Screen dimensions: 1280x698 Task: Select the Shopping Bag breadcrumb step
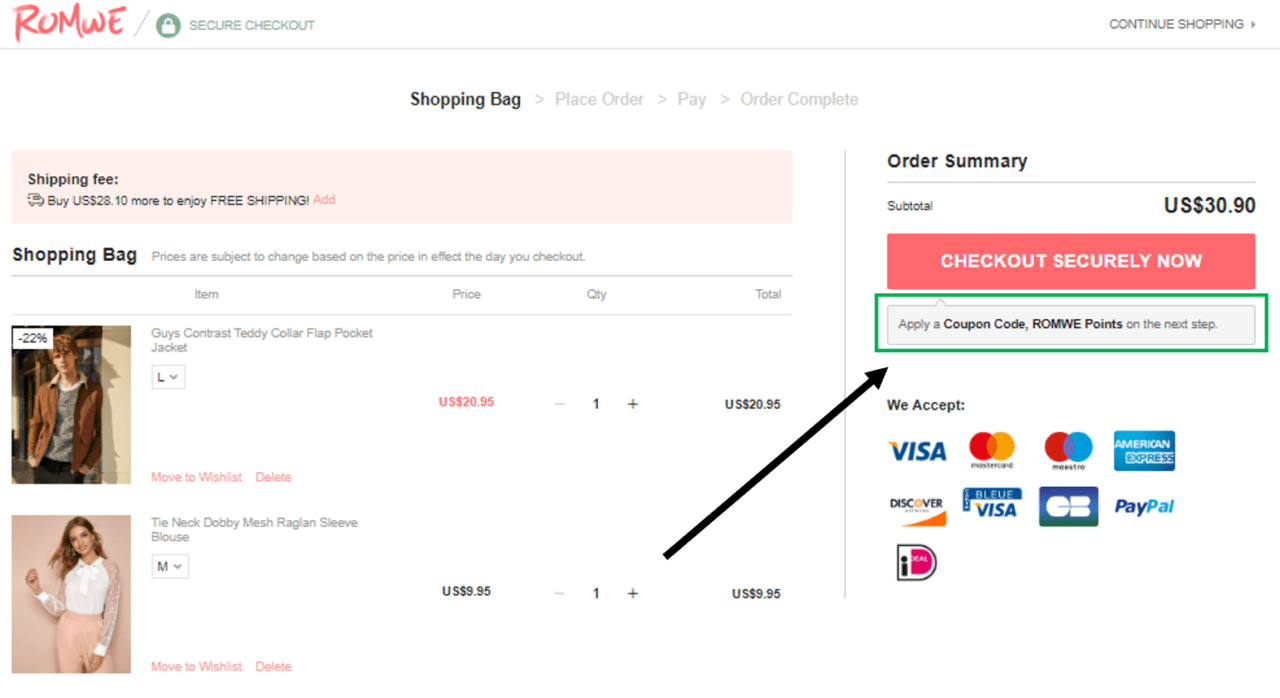click(x=465, y=99)
